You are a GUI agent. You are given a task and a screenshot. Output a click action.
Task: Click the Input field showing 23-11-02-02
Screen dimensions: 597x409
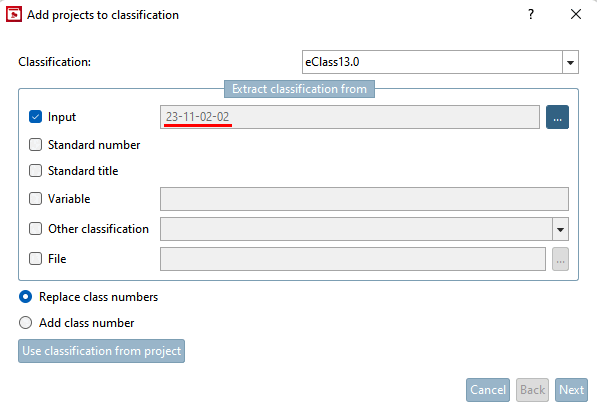click(x=350, y=117)
